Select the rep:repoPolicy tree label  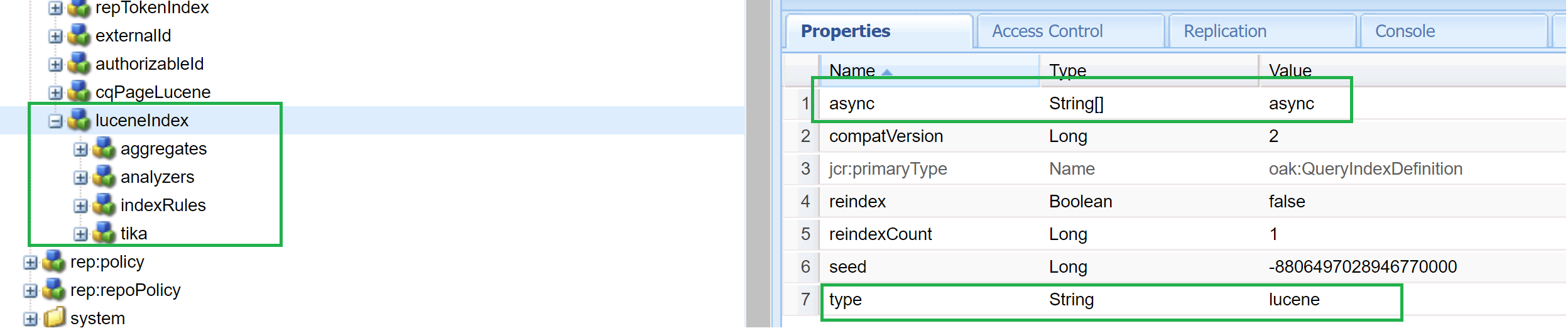pos(126,290)
